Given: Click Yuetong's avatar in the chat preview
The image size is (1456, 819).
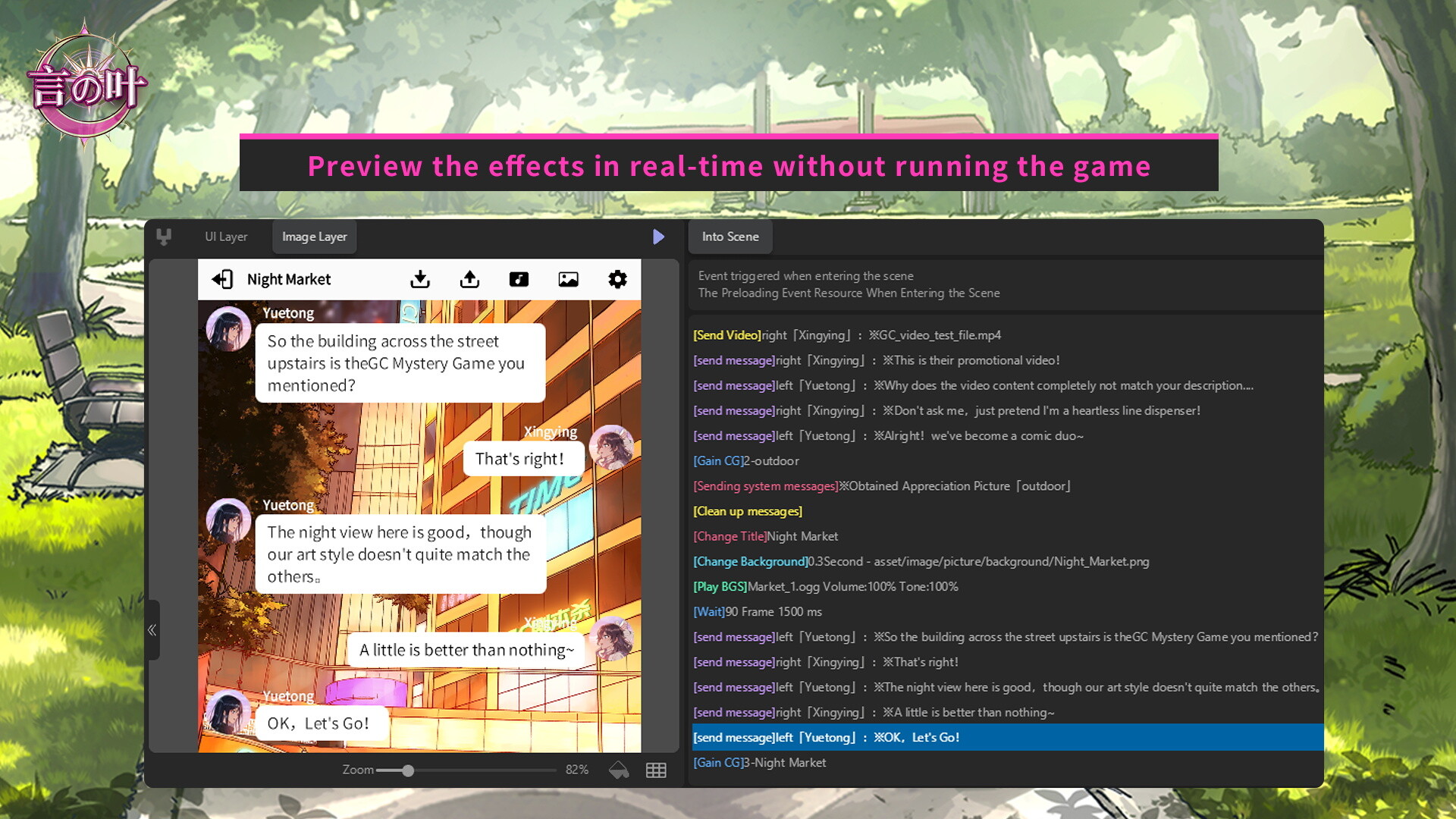Looking at the screenshot, I should tap(227, 328).
